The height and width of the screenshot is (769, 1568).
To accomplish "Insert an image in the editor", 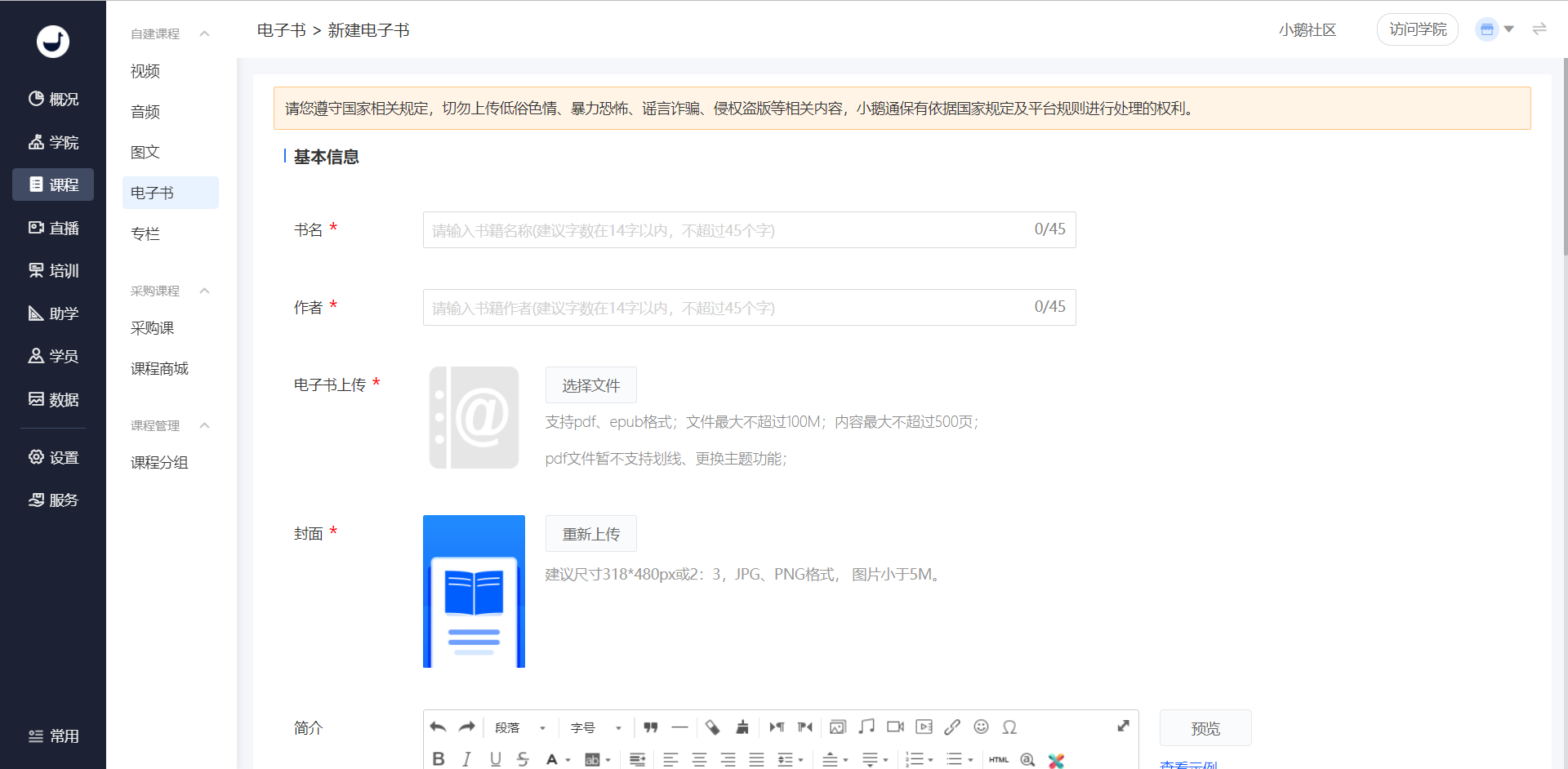I will (x=838, y=727).
